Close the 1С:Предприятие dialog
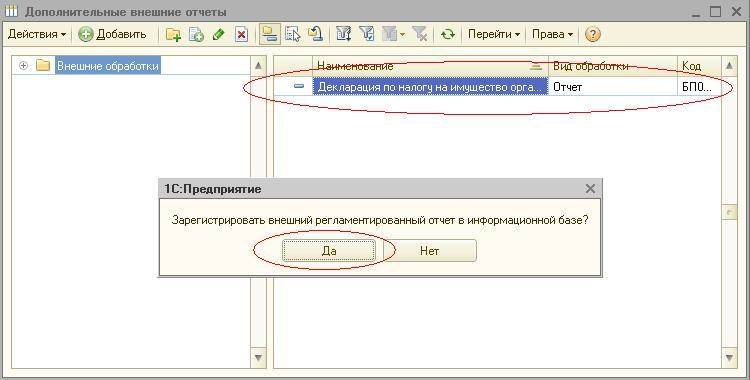This screenshot has height=380, width=750. click(590, 189)
